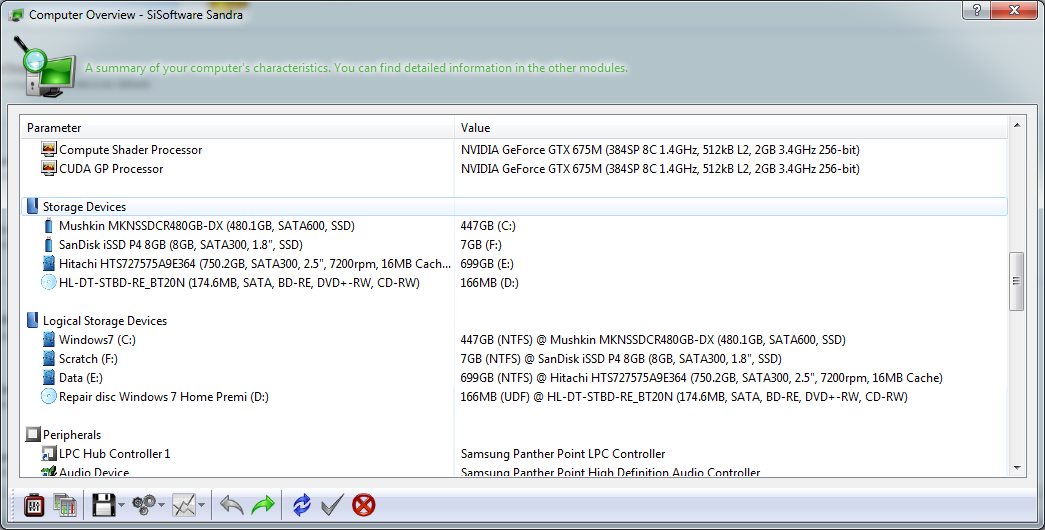Click the scrollbar up arrow

[x=1017, y=125]
